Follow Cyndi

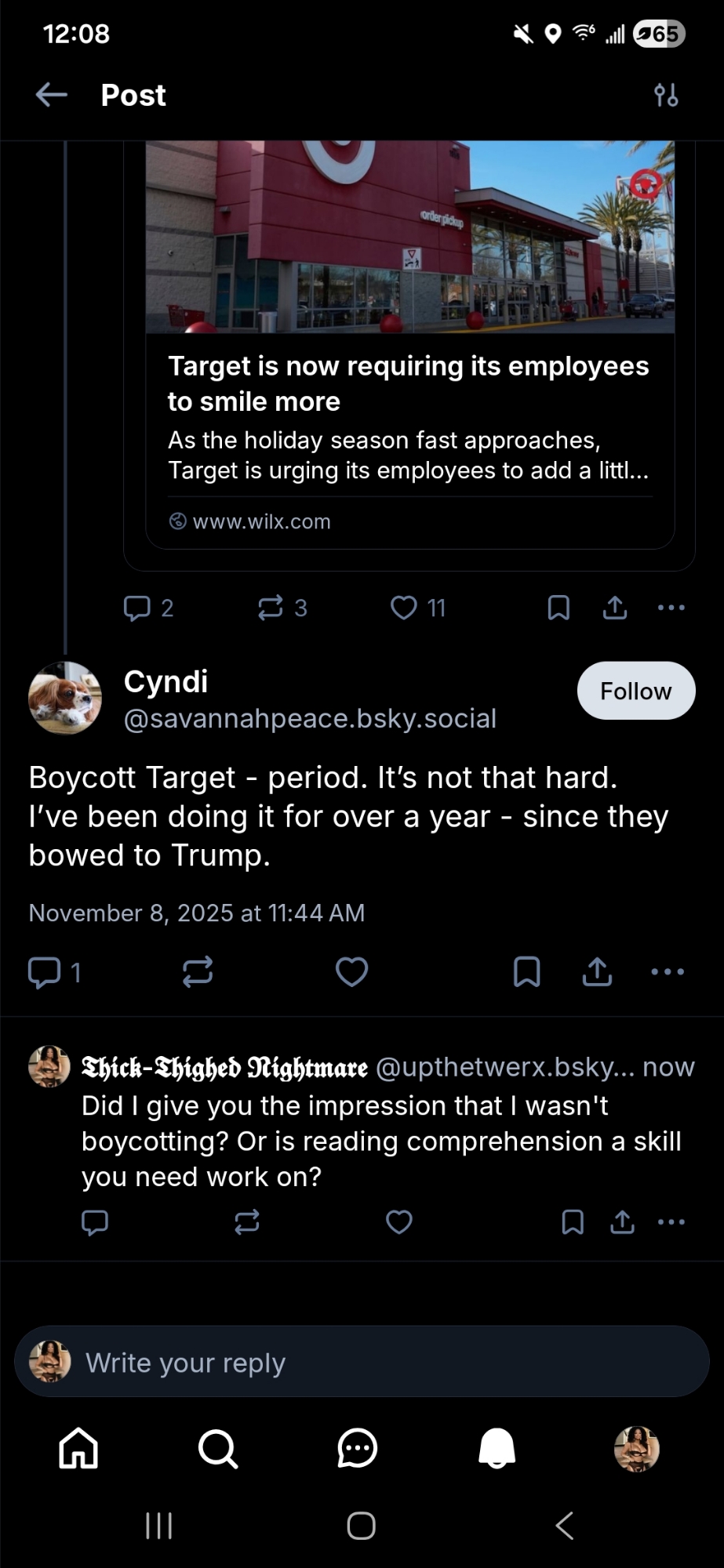pos(635,691)
